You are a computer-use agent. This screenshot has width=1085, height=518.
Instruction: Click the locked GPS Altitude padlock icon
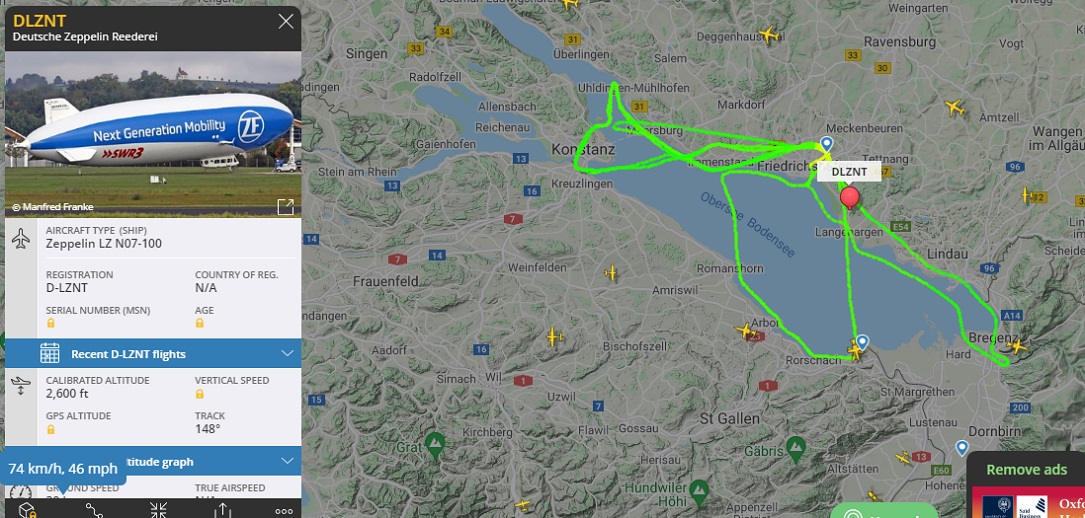51,429
